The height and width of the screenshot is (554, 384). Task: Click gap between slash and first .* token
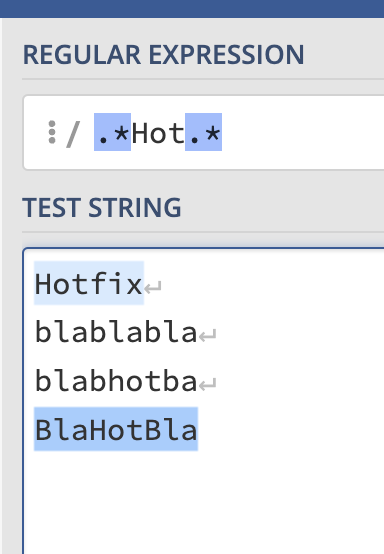(87, 134)
